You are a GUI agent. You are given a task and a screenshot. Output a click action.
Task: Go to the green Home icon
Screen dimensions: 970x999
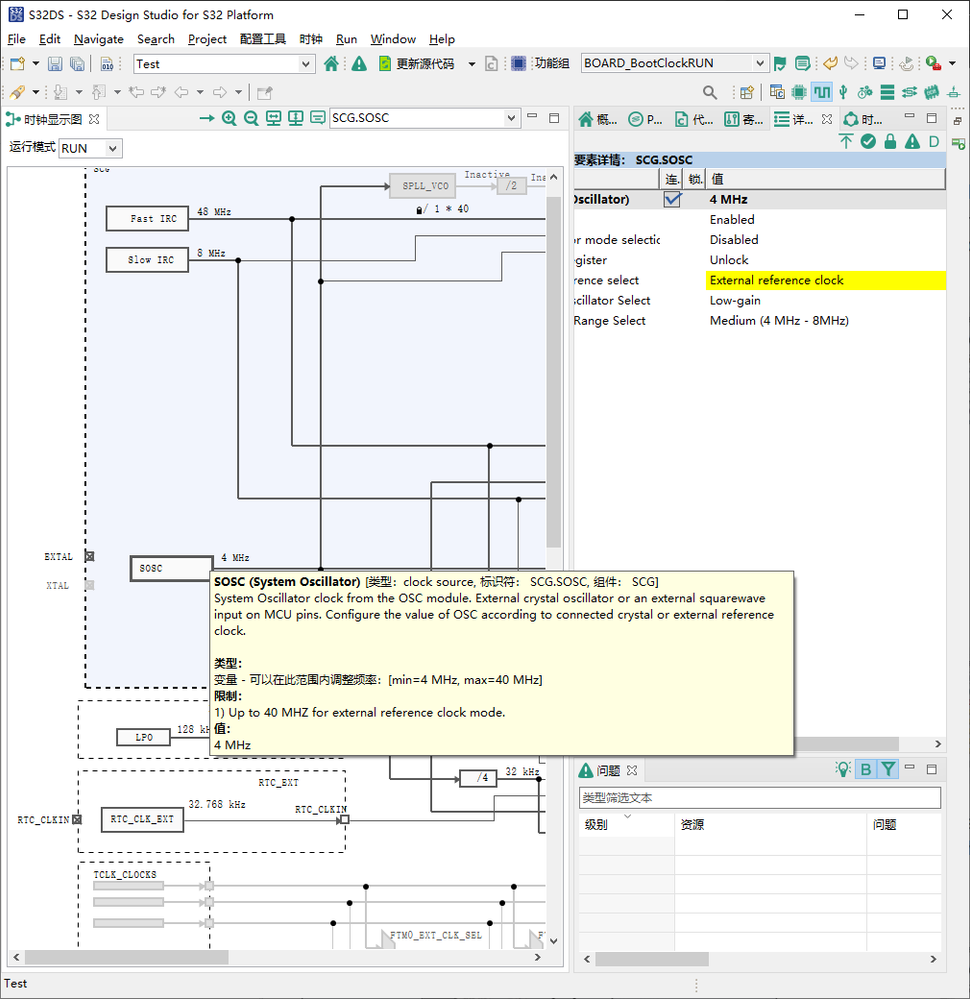331,64
